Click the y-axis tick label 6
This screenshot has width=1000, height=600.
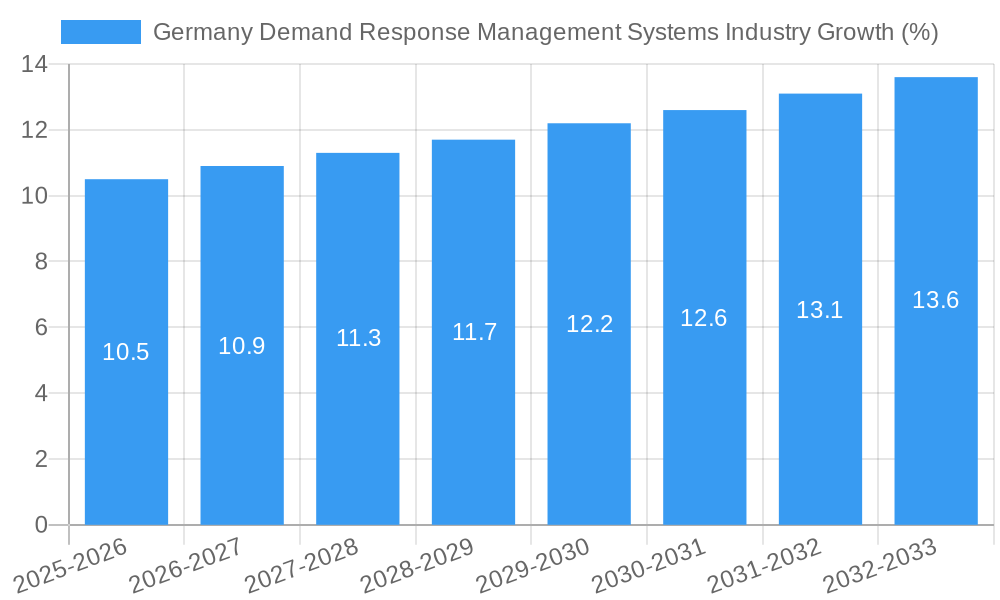tap(41, 327)
